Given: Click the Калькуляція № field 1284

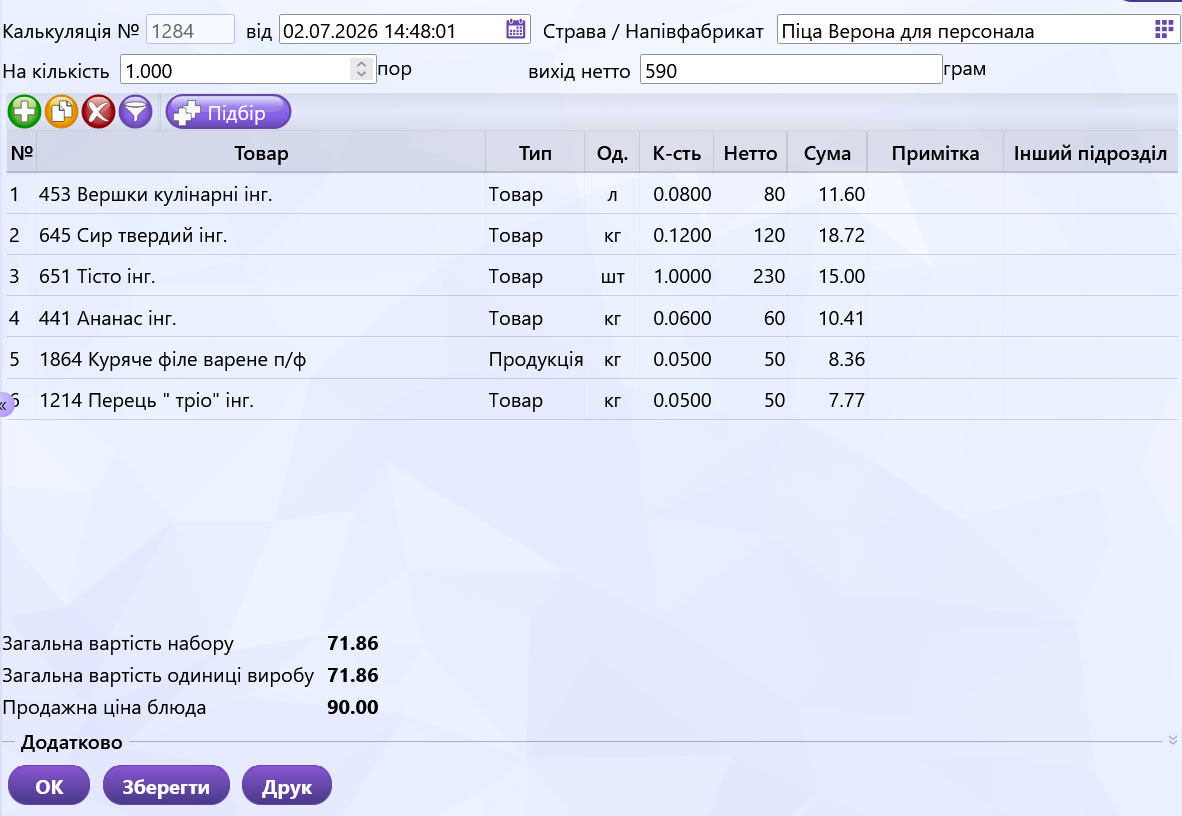Looking at the screenshot, I should [x=190, y=30].
